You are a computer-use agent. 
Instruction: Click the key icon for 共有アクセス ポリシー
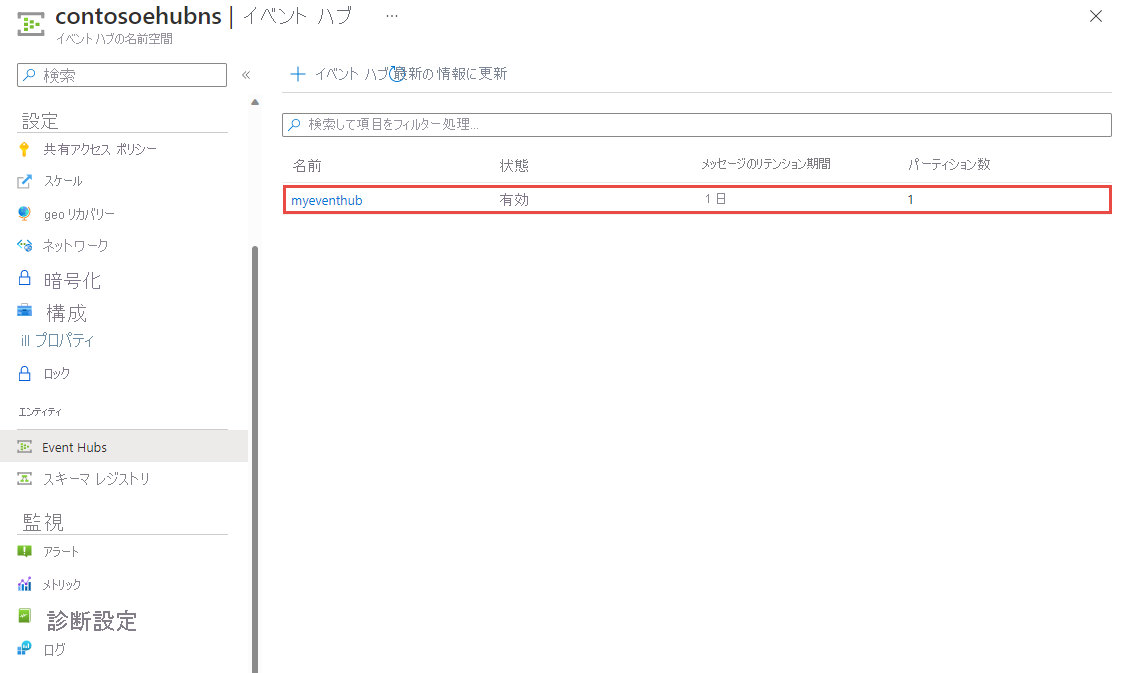pyautogui.click(x=25, y=149)
